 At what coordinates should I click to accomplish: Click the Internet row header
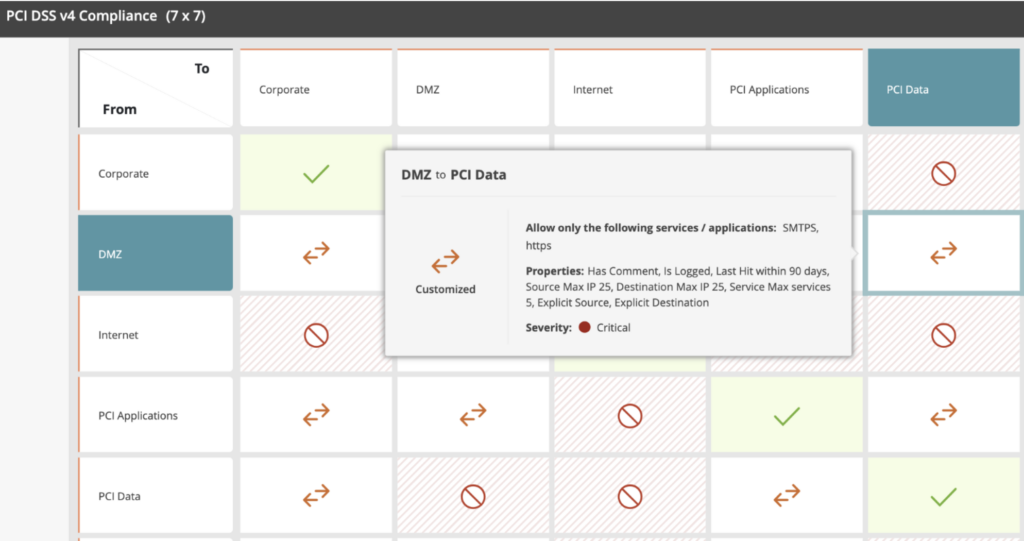(155, 335)
